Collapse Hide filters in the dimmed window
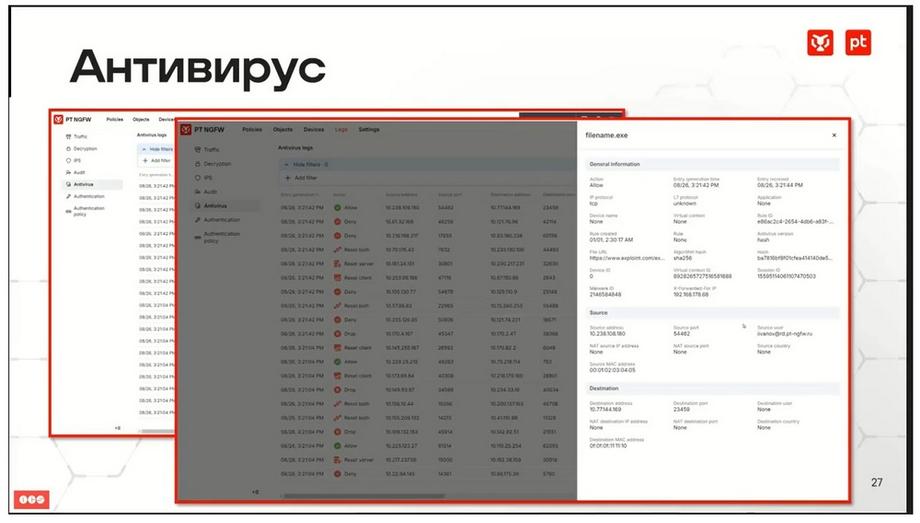The image size is (920, 523). (x=306, y=165)
